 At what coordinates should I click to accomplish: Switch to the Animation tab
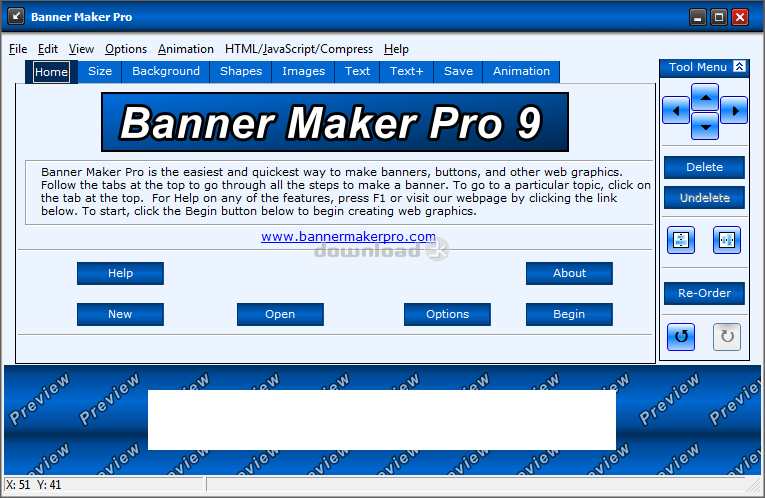point(522,71)
